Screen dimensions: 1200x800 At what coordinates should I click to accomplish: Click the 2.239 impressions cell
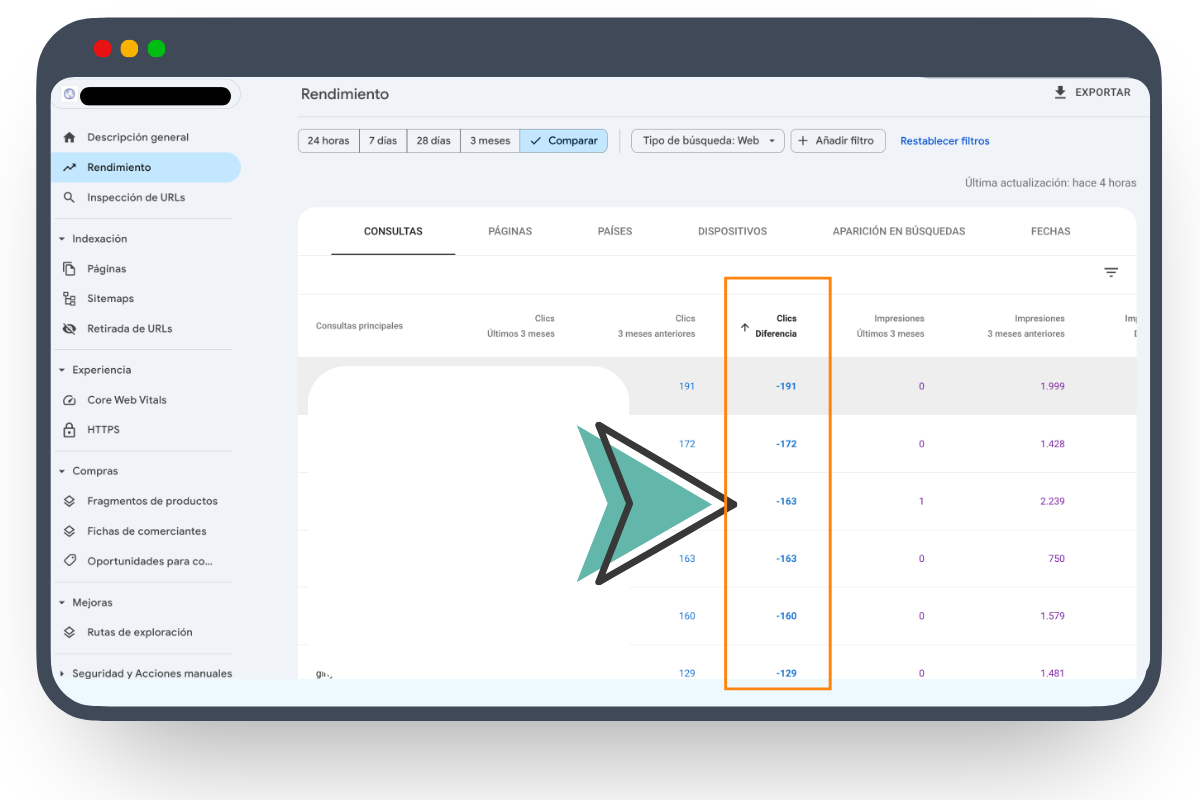pos(1052,501)
